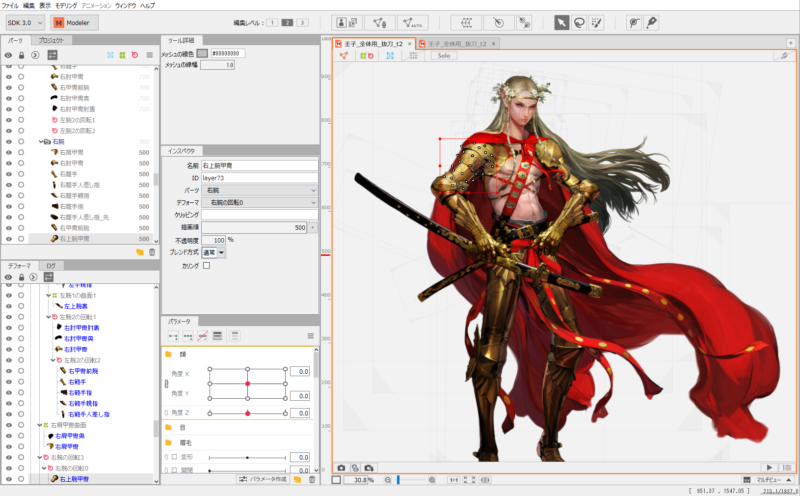Click the Modeler mode button
The height and width of the screenshot is (496, 800).
click(74, 22)
